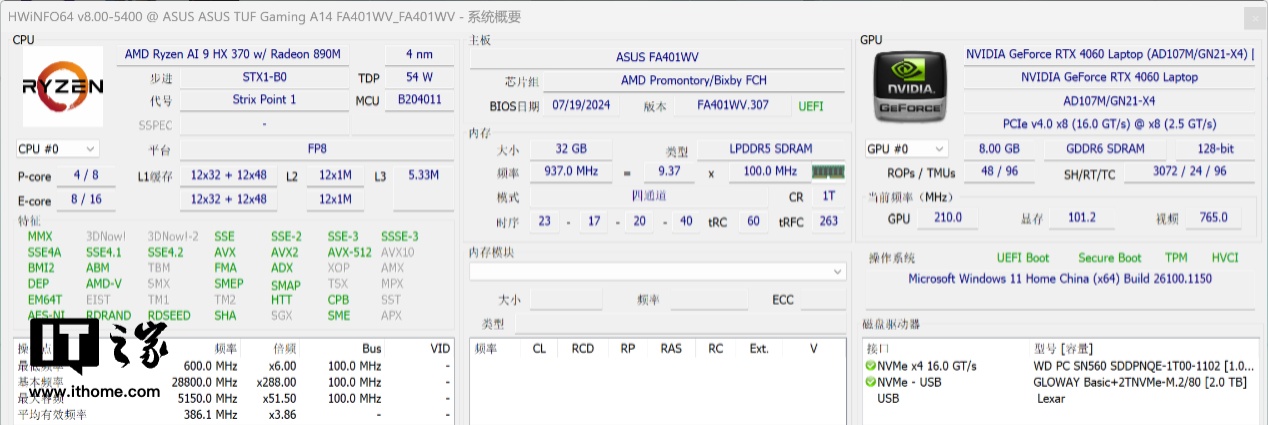Select the Lexar USB drive entry

coord(1051,398)
